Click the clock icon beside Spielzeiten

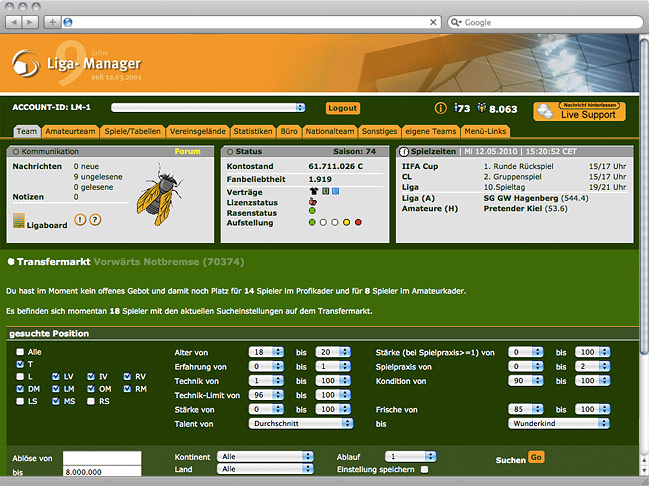pos(404,152)
